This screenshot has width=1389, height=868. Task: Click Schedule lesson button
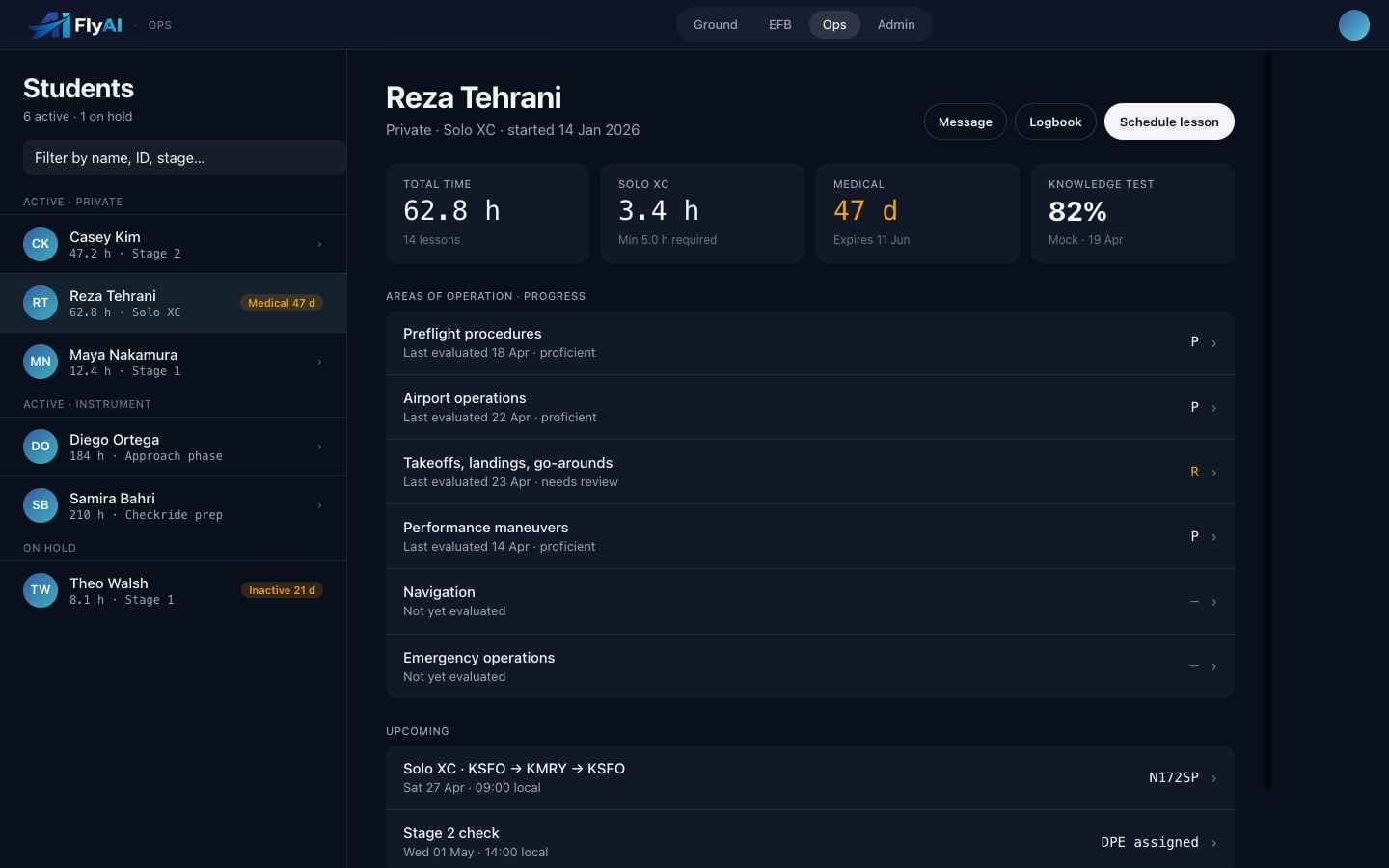point(1169,122)
